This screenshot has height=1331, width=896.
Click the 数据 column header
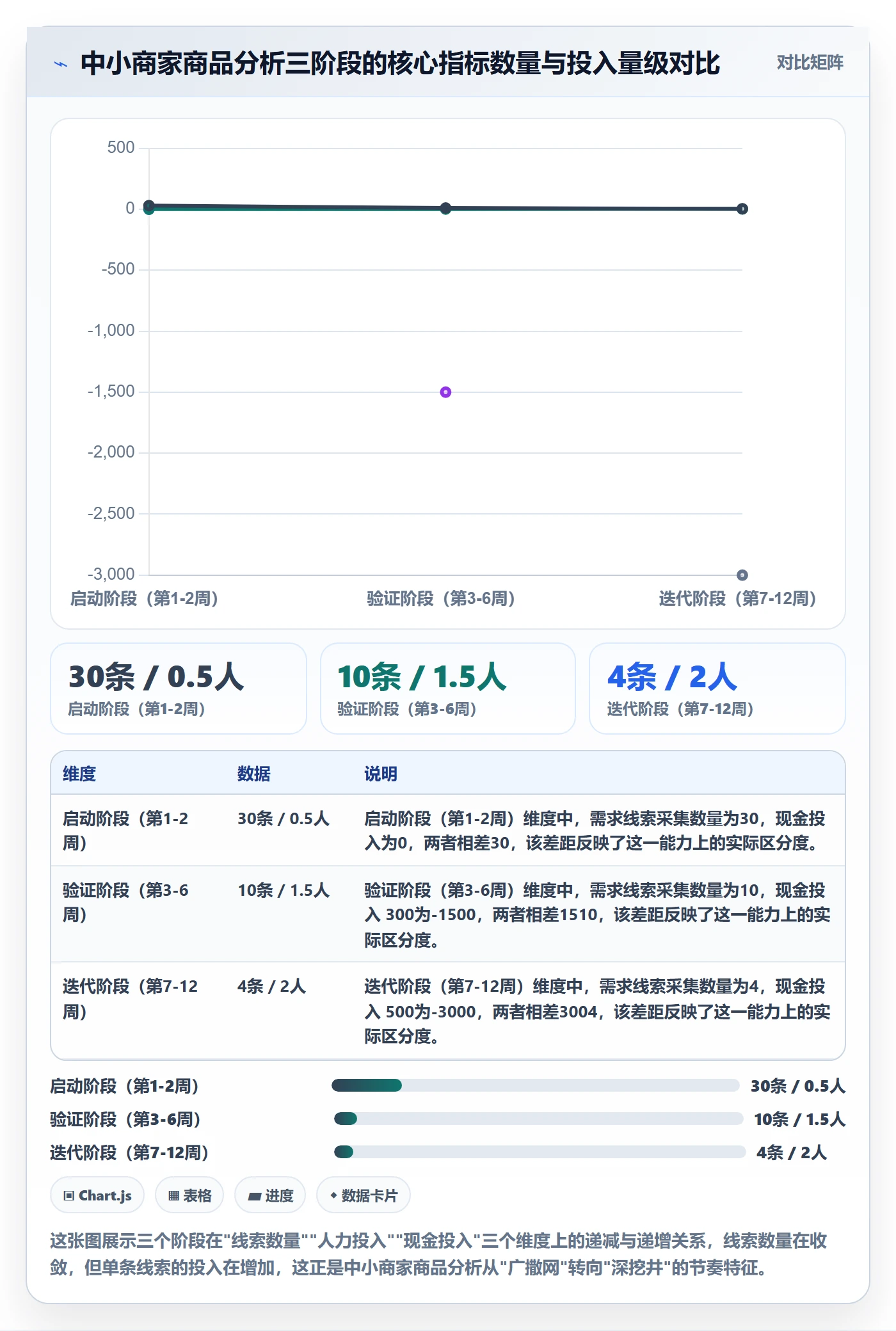tap(254, 774)
